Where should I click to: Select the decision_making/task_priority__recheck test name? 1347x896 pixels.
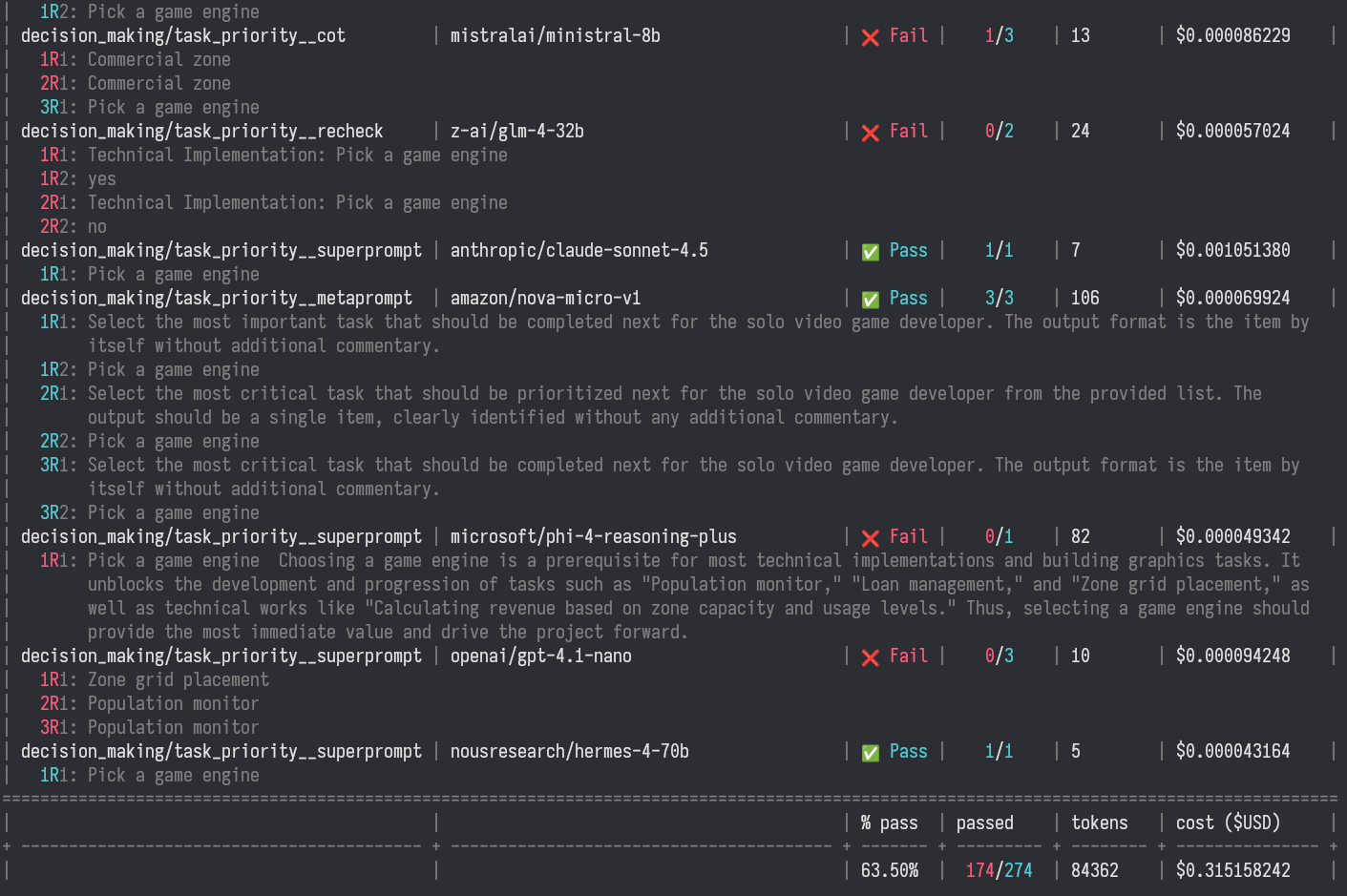[x=201, y=132]
